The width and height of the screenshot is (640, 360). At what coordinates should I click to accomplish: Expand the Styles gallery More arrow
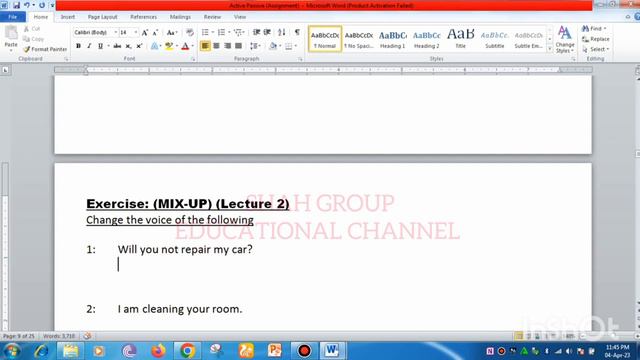[549, 49]
